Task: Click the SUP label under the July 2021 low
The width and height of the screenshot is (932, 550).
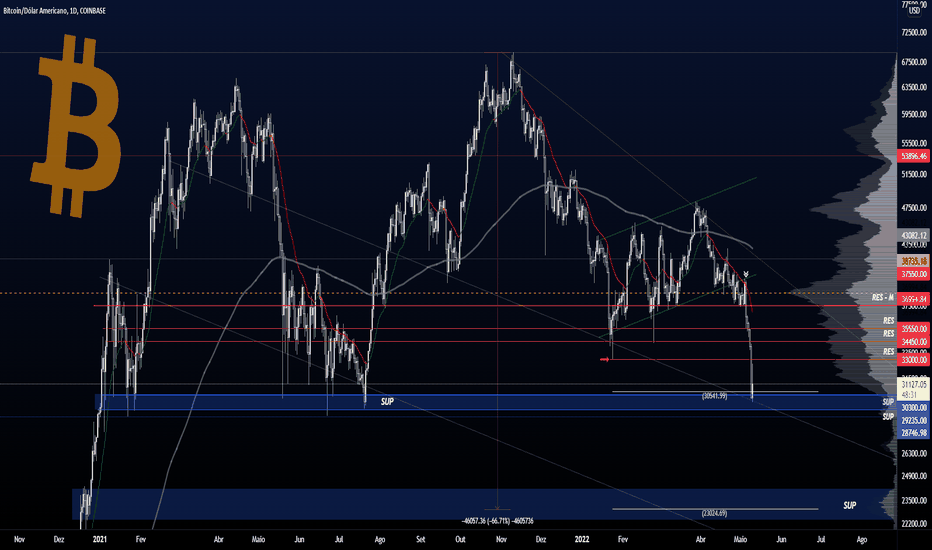Action: [x=387, y=402]
